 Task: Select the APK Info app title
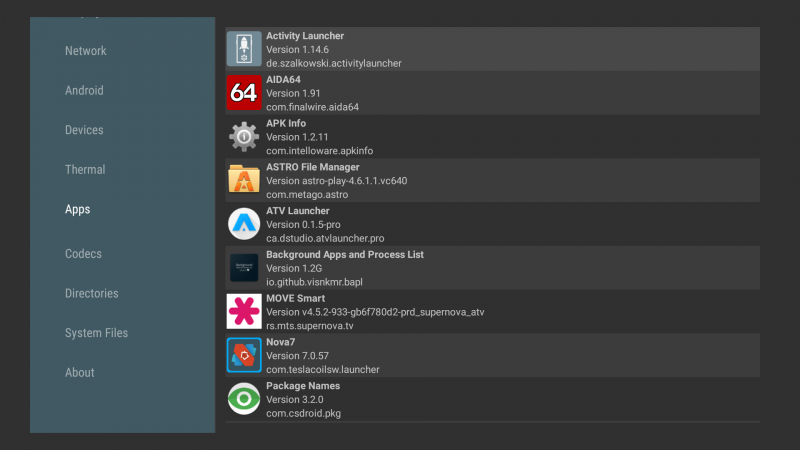[286, 123]
